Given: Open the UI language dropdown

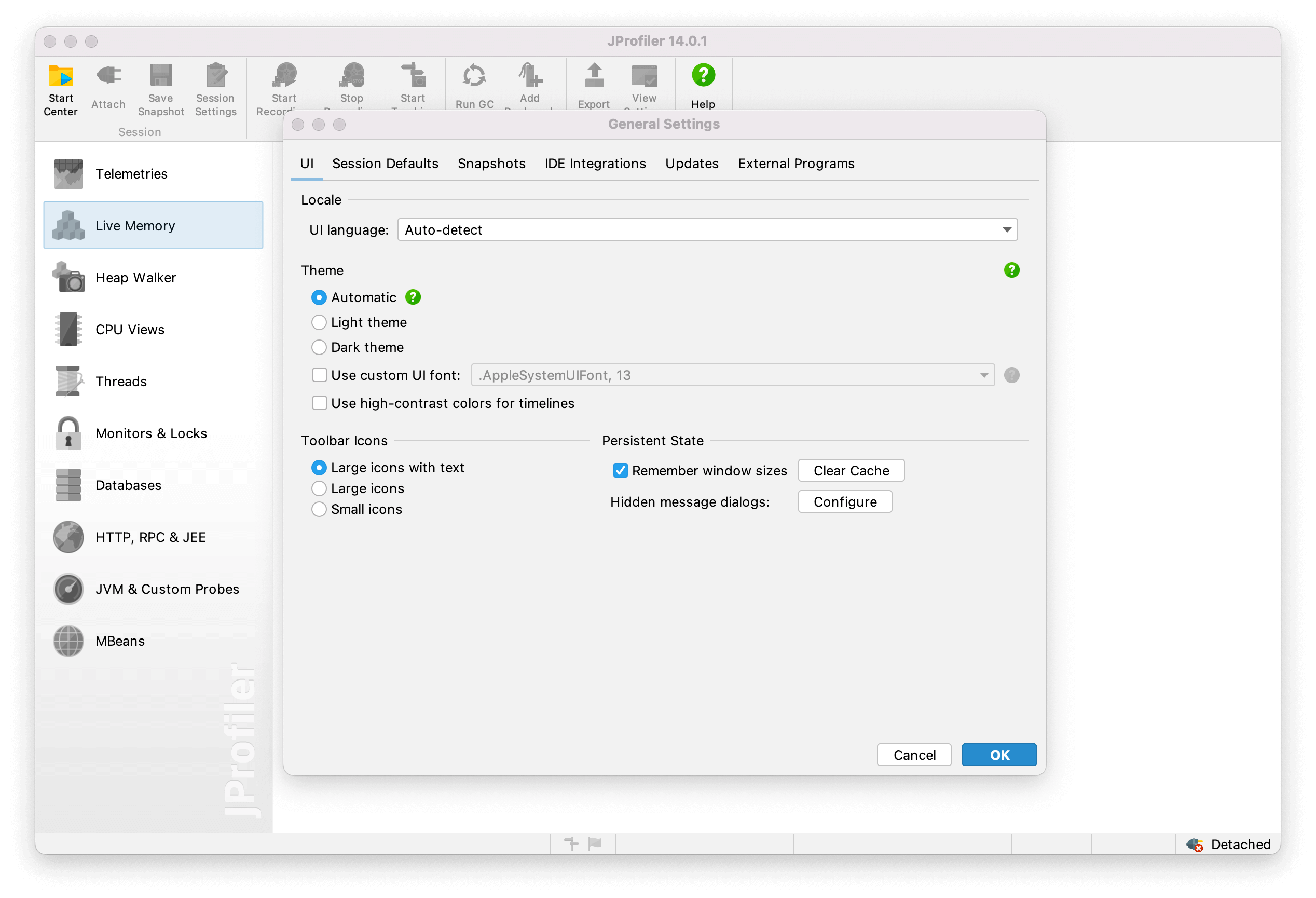Looking at the screenshot, I should tap(1007, 229).
